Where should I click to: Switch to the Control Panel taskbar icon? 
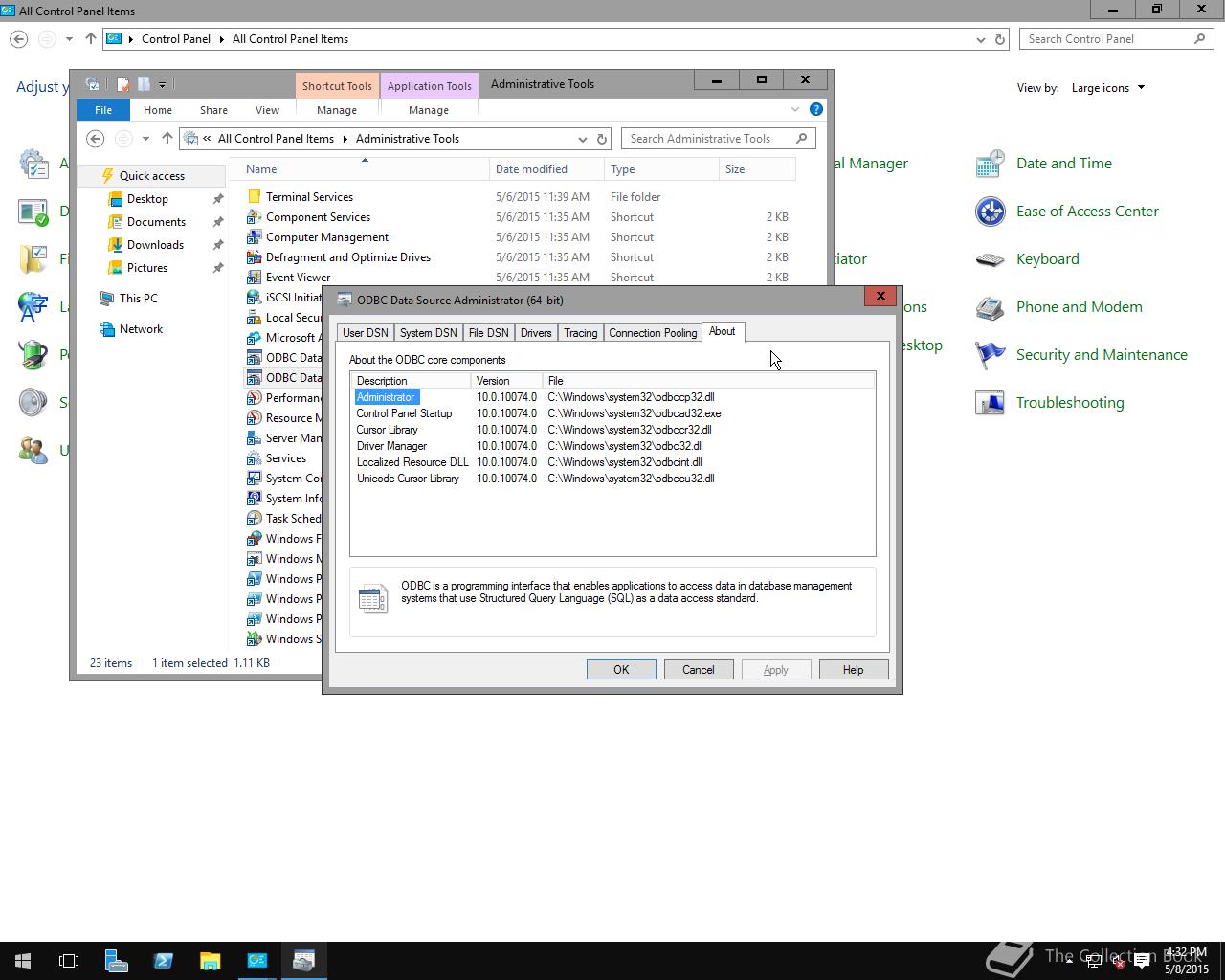click(x=256, y=961)
